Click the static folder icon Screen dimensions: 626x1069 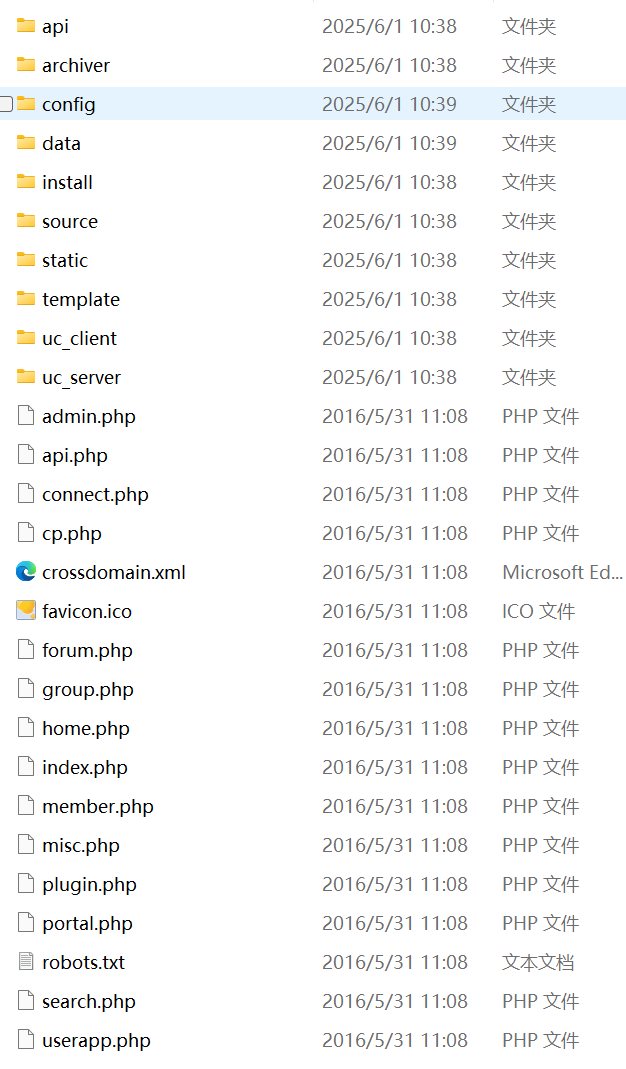(26, 260)
